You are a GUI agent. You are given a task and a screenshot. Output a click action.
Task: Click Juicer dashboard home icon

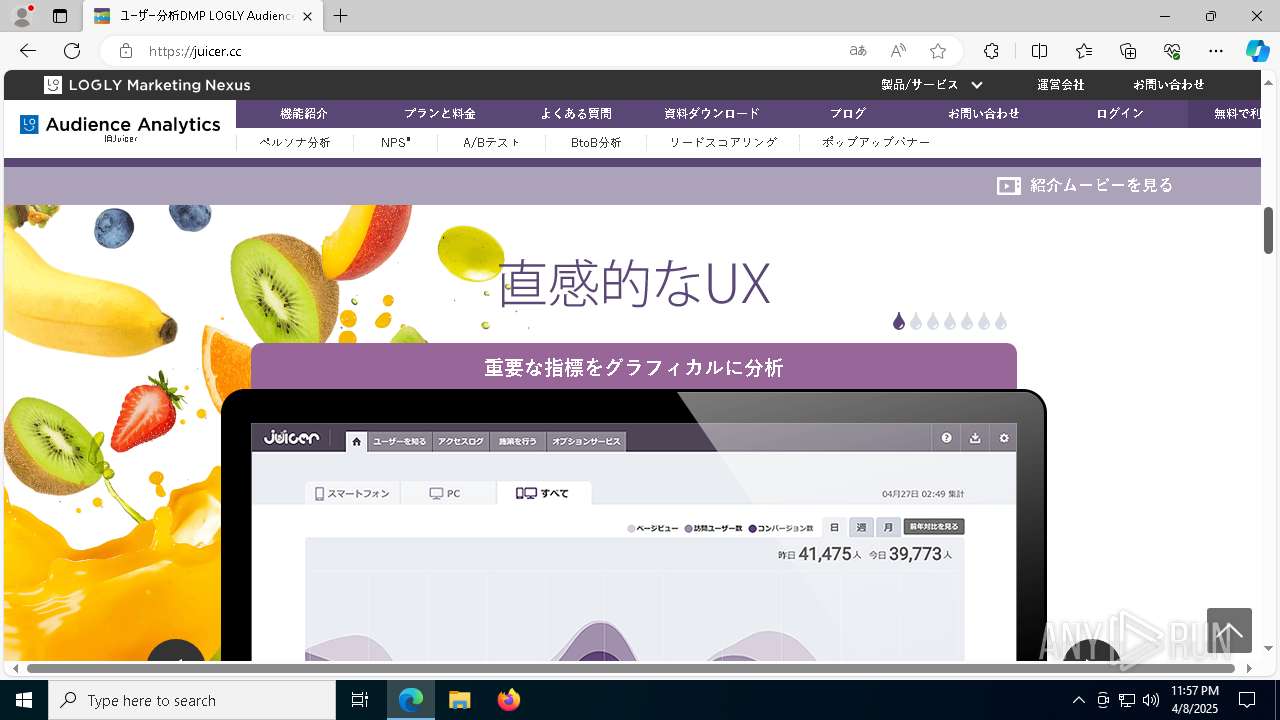[x=356, y=441]
